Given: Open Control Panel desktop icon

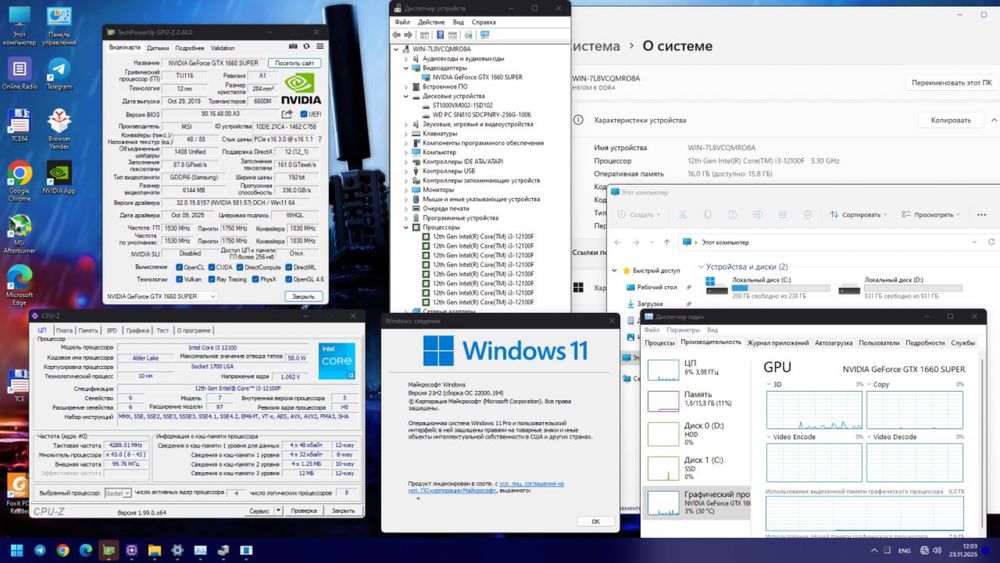Looking at the screenshot, I should pos(59,26).
